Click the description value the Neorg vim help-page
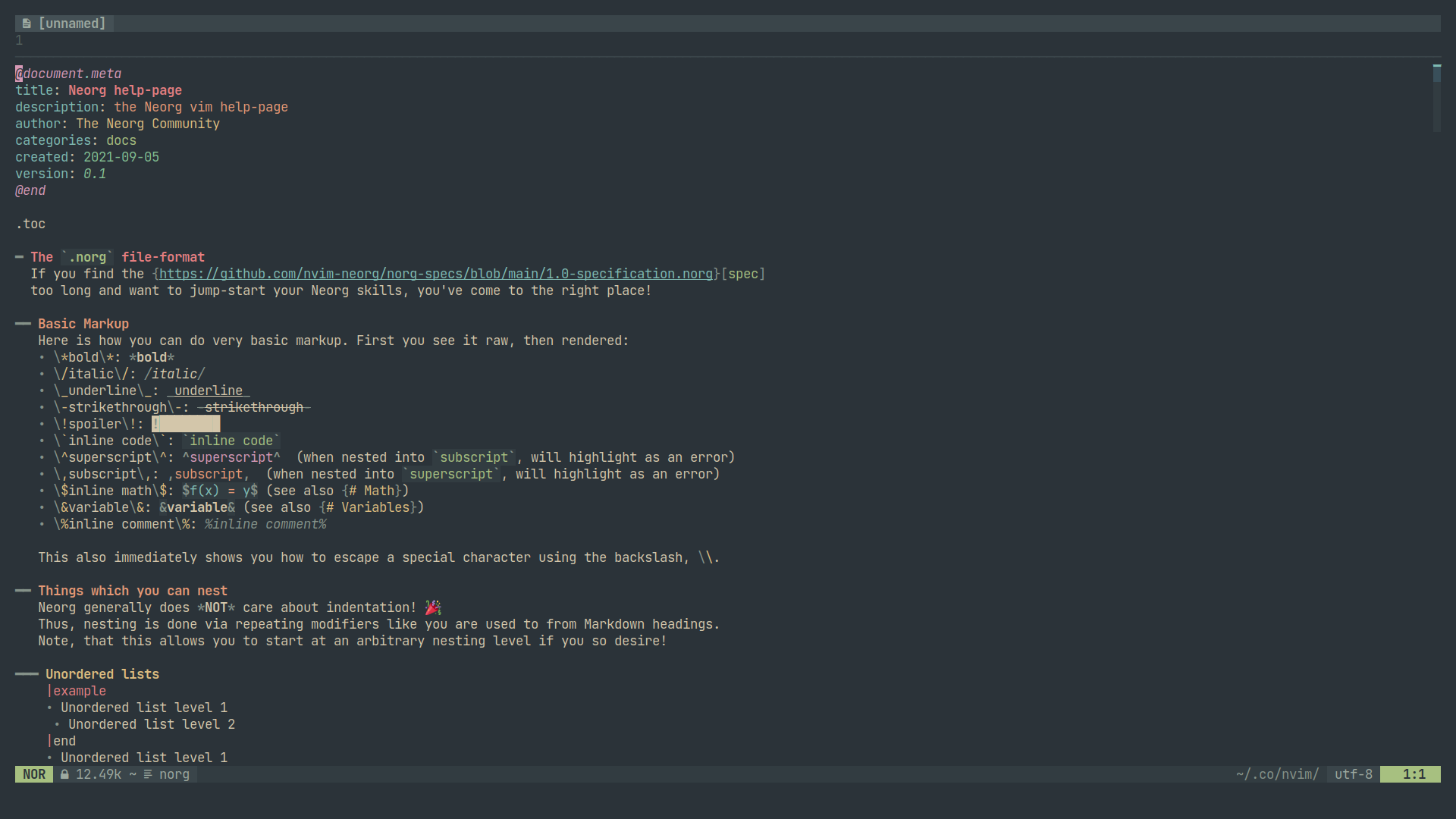The image size is (1456, 819). (201, 107)
